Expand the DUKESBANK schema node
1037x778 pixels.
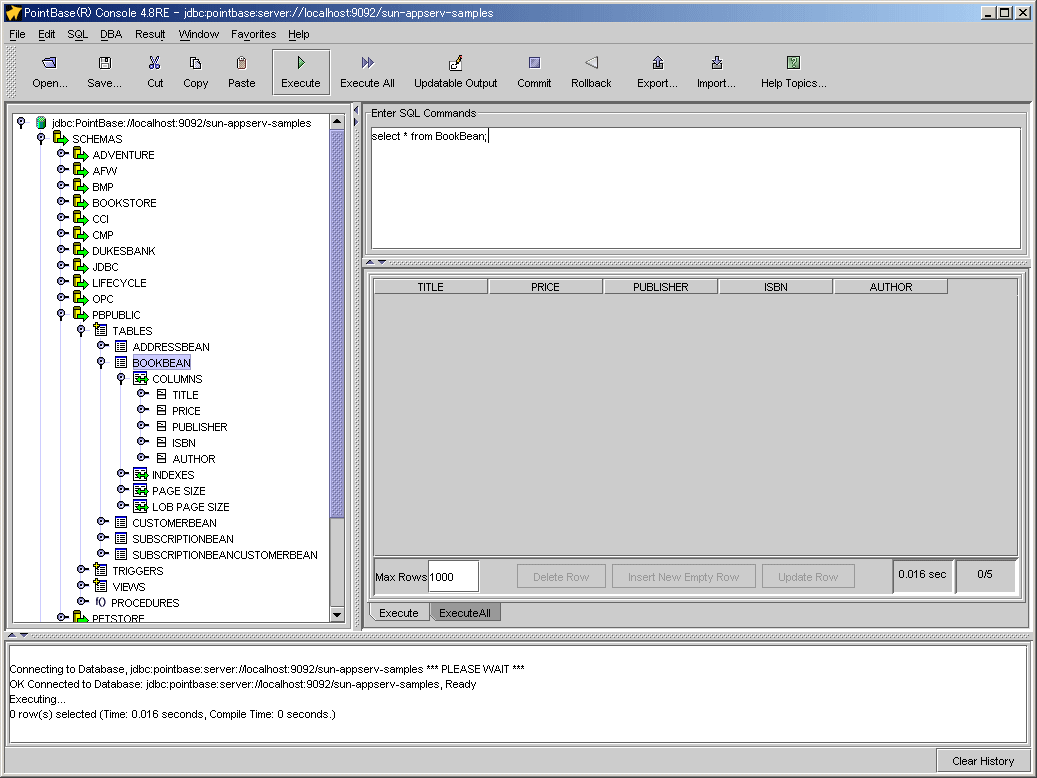(62, 250)
